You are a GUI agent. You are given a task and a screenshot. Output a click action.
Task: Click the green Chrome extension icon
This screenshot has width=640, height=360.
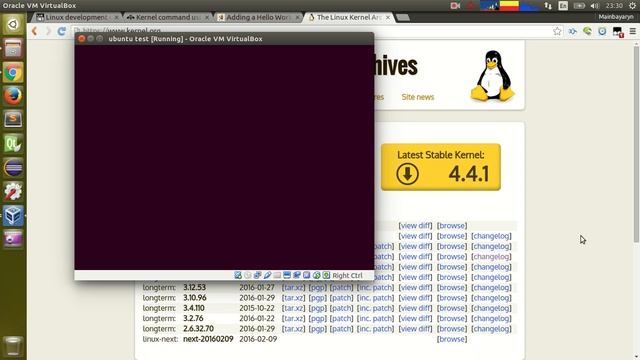tap(587, 31)
